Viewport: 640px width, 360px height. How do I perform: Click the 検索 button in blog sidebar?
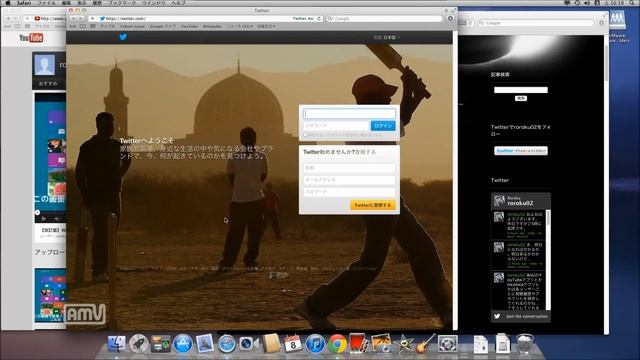520,98
